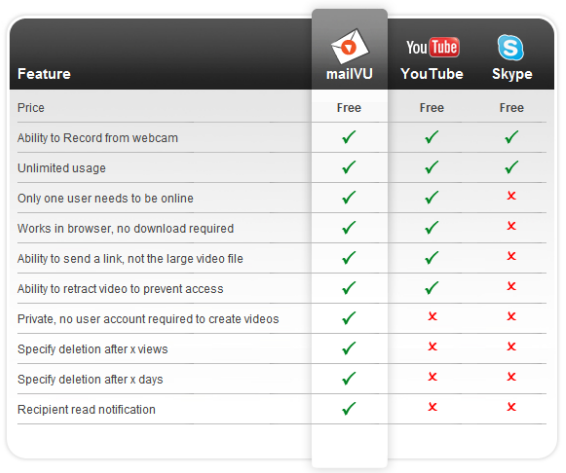
Task: Click YouTube's red X for Specify deletion after x views
Action: (432, 347)
